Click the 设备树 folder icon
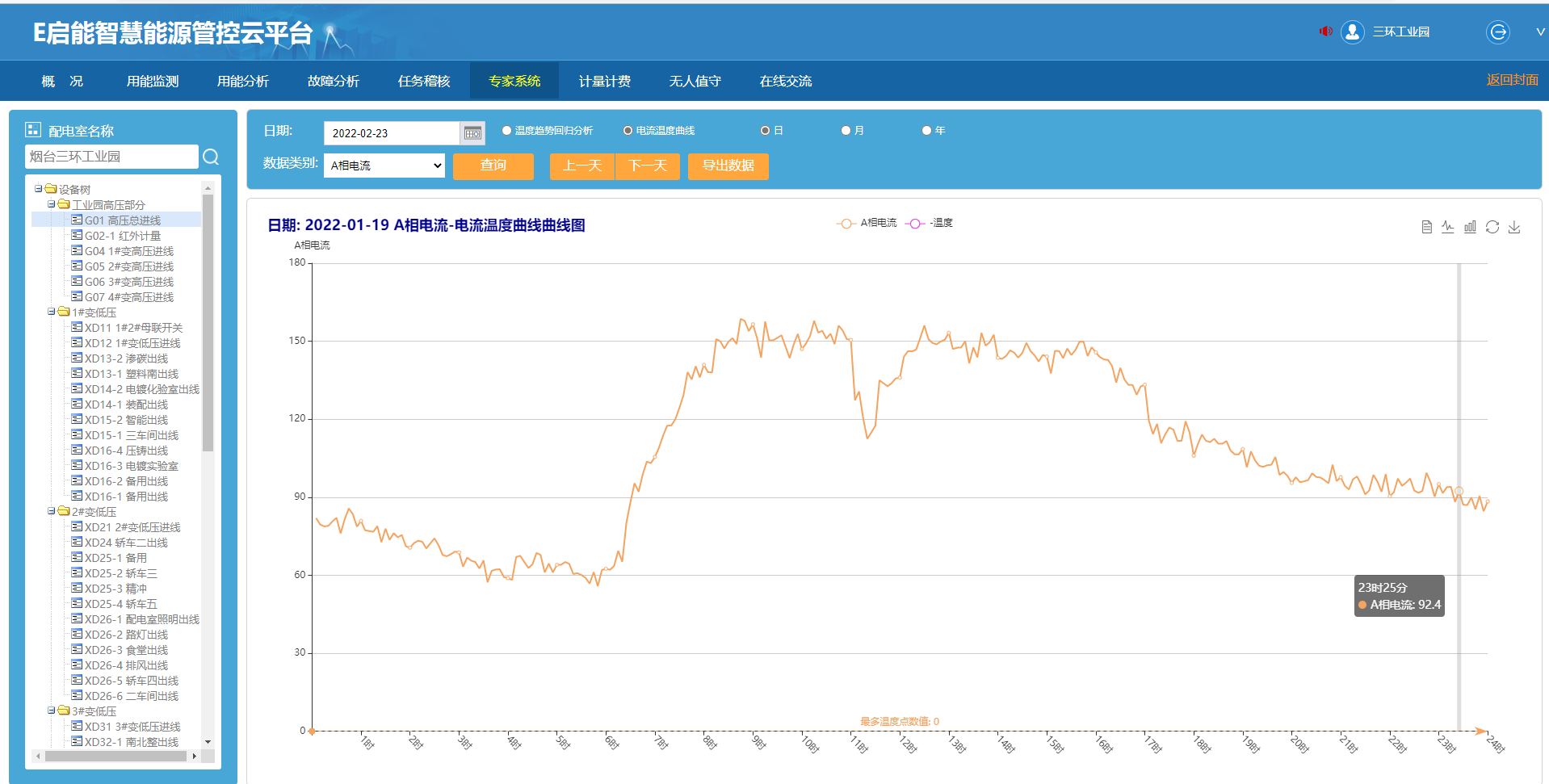The height and width of the screenshot is (784, 1549). tap(51, 189)
